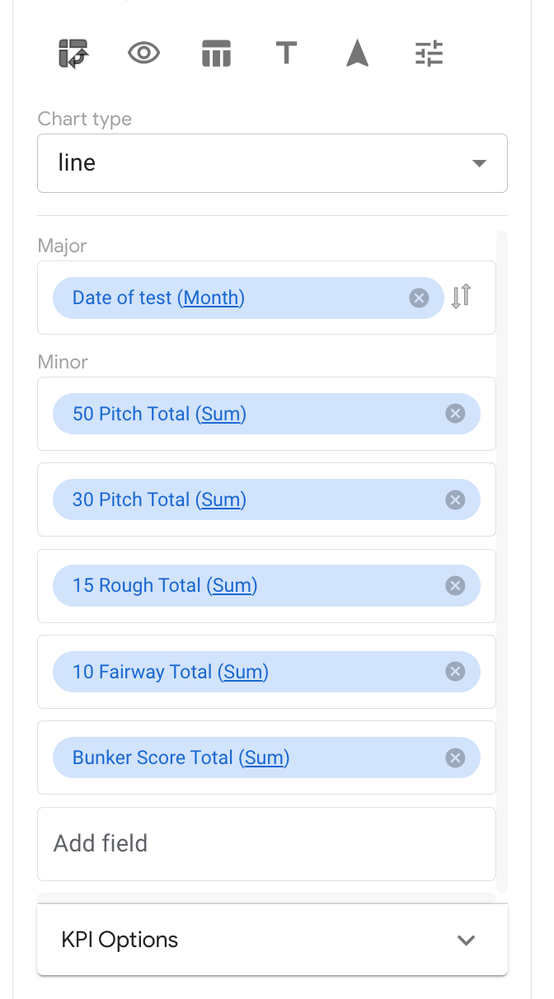Click the fields list vertical scrollbar

(x=502, y=561)
